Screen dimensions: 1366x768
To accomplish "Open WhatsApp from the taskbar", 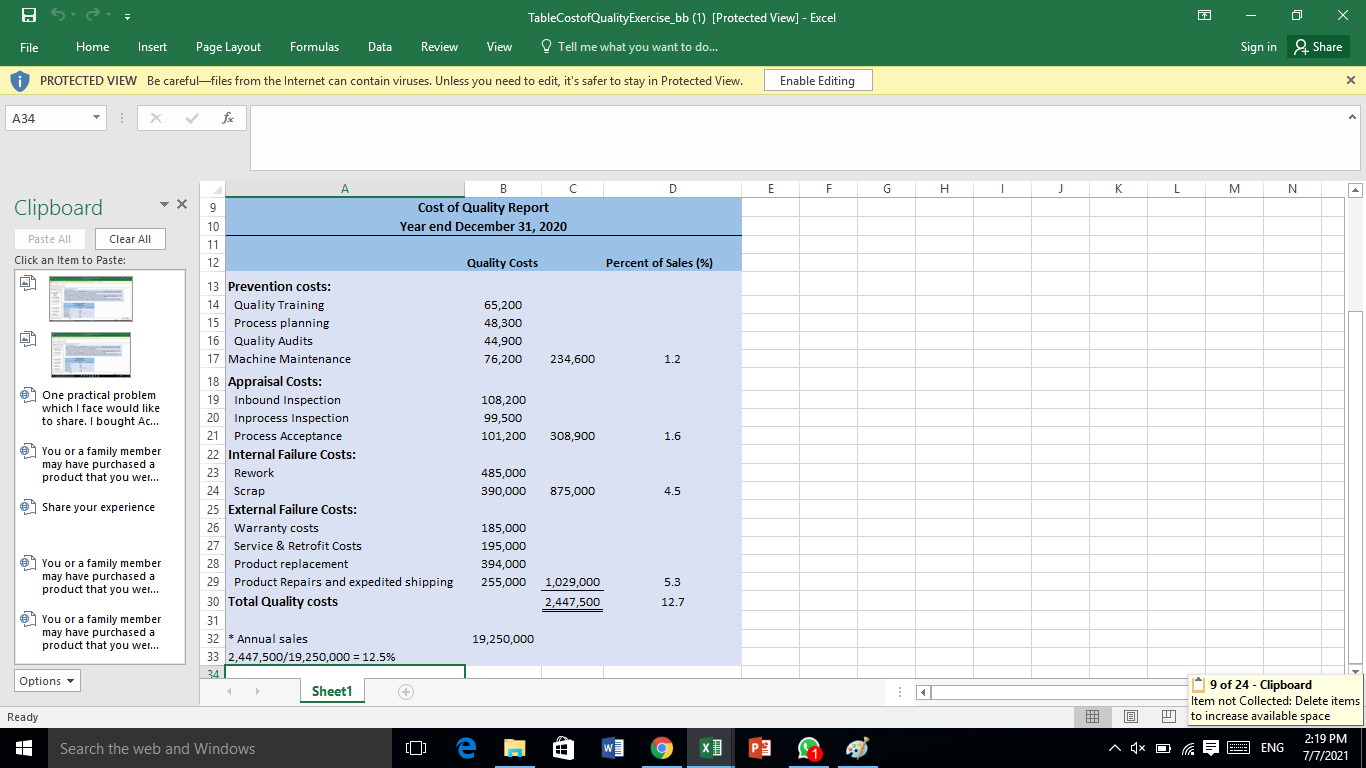I will 807,748.
